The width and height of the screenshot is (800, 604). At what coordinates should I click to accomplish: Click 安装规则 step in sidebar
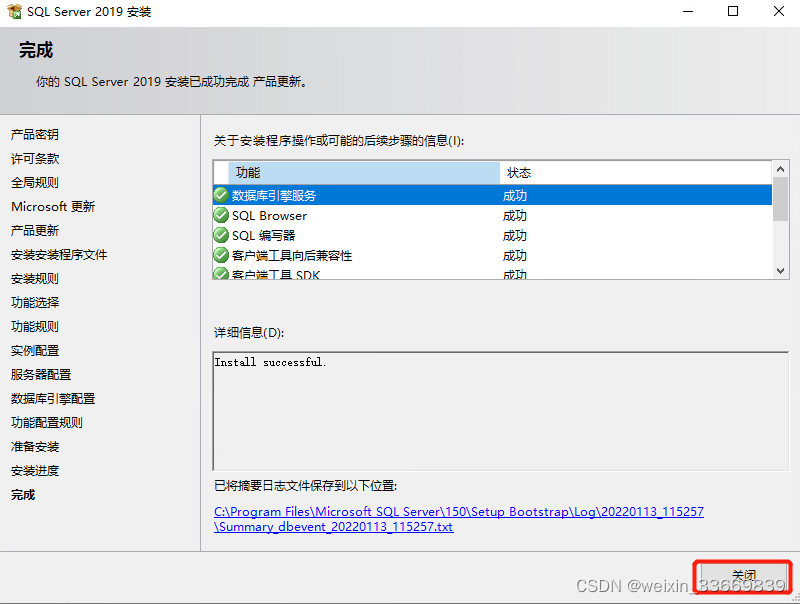coord(35,278)
